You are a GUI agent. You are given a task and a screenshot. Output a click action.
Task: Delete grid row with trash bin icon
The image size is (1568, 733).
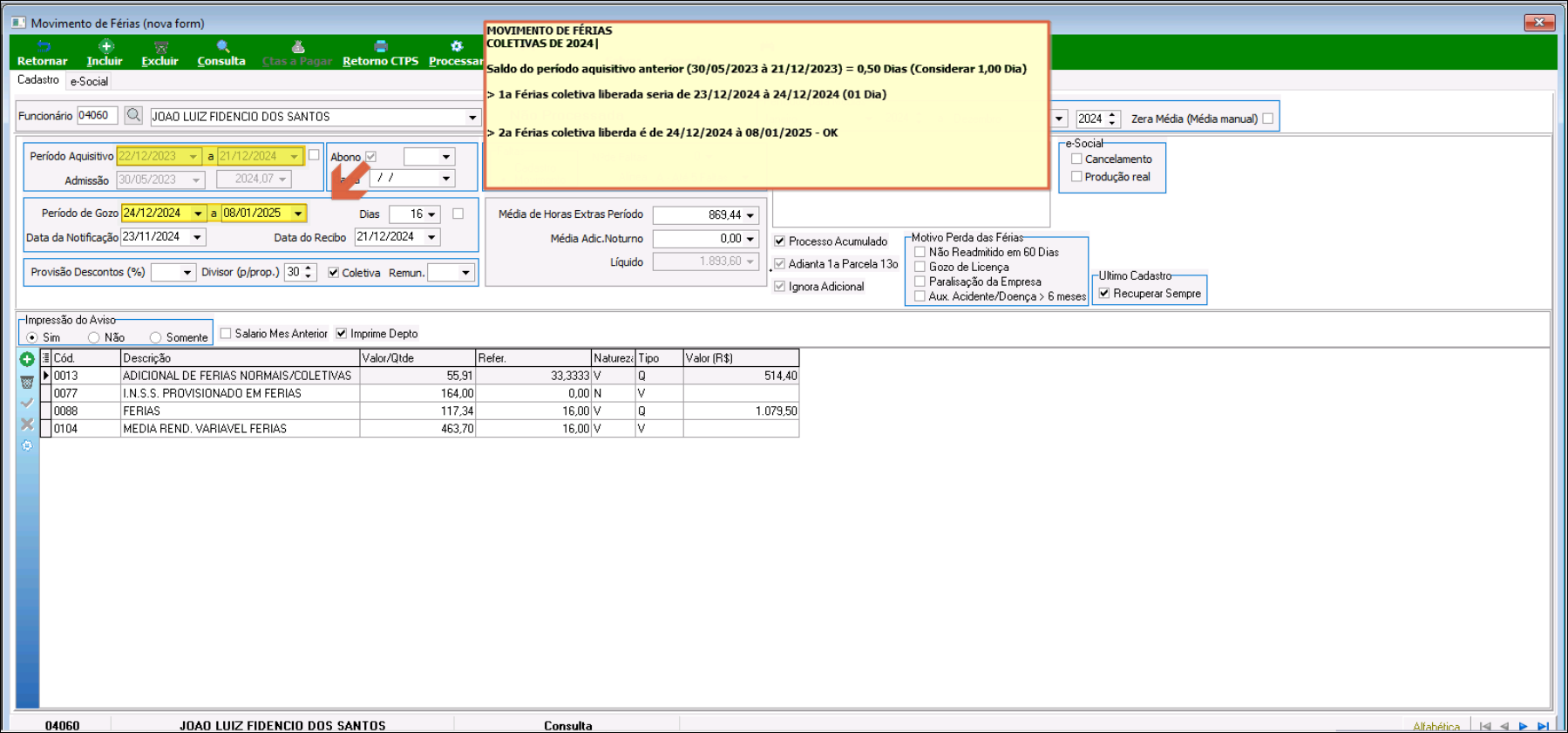[x=27, y=382]
